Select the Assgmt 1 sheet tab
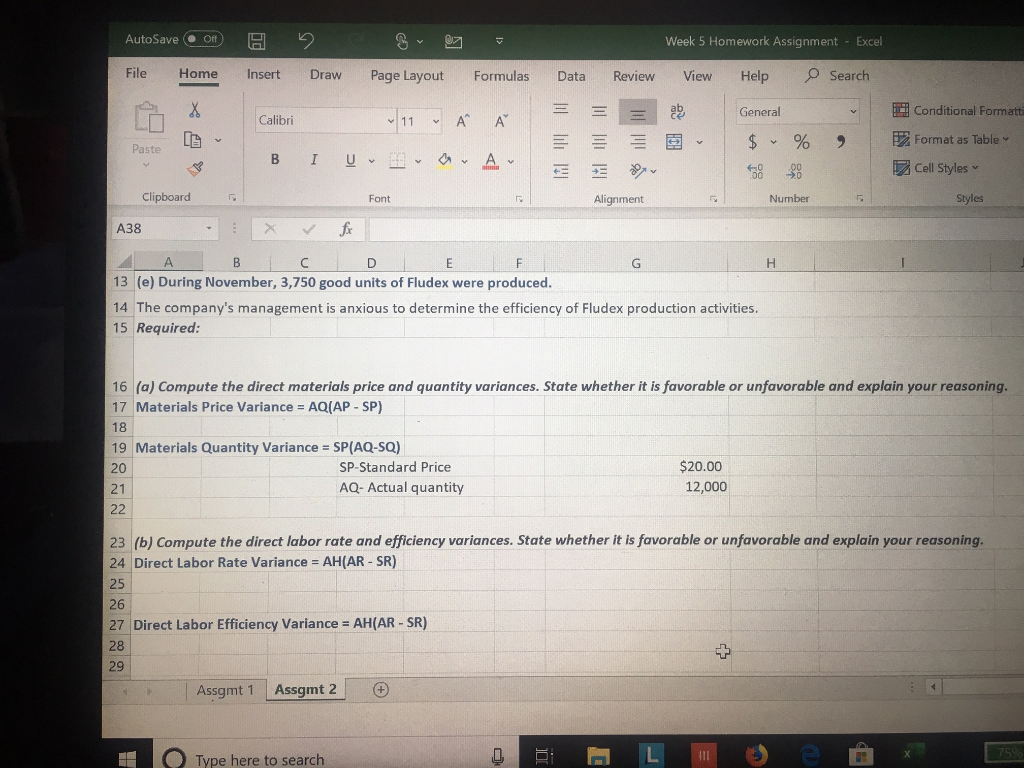Image resolution: width=1024 pixels, height=768 pixels. coord(225,689)
